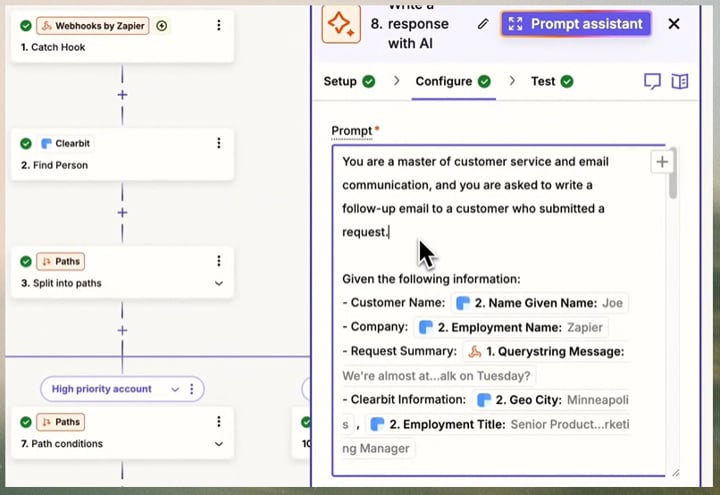720x495 pixels.
Task: Click the green check on Path conditions step
Action: tap(26, 422)
